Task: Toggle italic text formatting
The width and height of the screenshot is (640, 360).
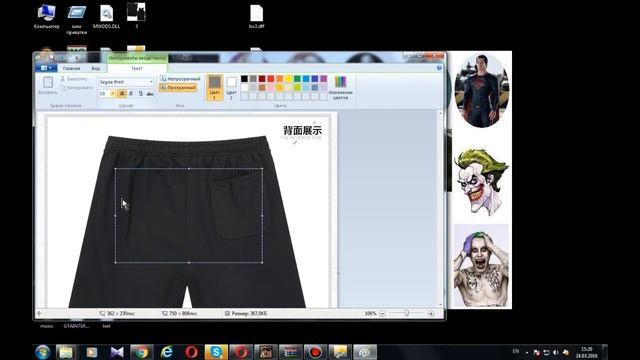Action: 131,93
